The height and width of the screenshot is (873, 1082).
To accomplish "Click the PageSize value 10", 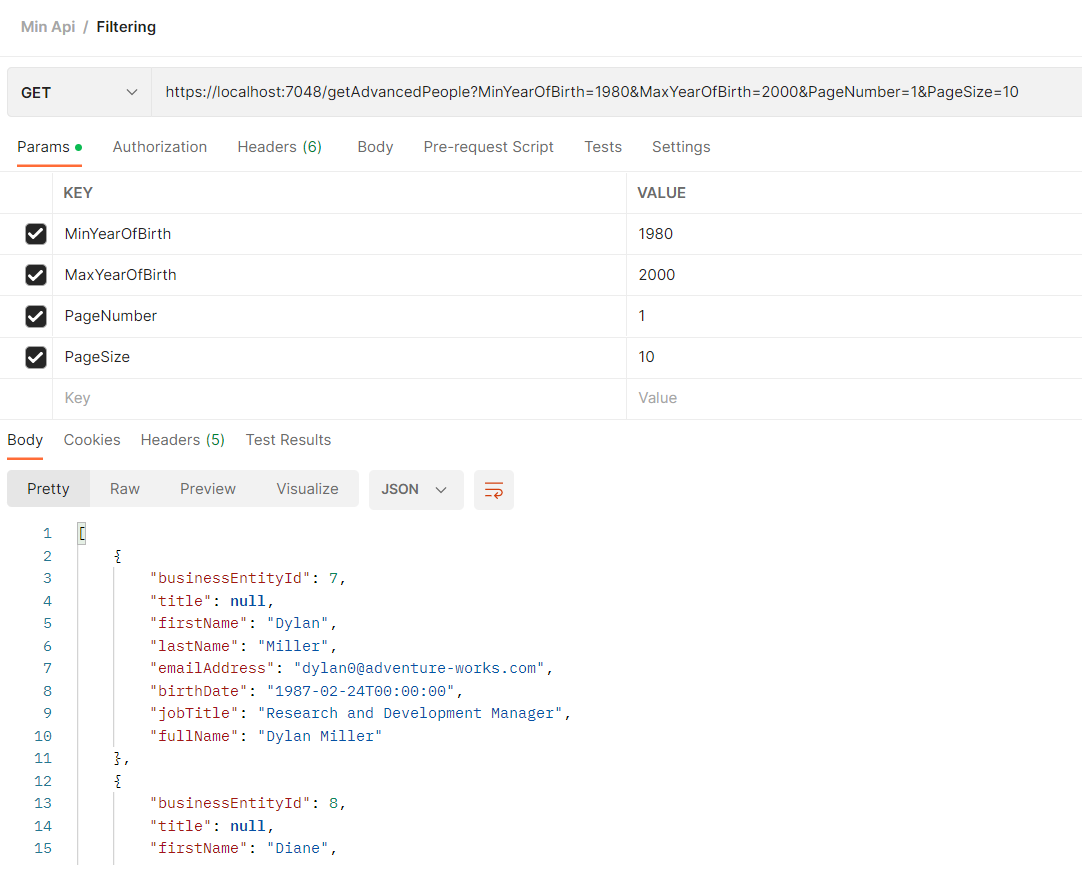I will click(x=854, y=357).
